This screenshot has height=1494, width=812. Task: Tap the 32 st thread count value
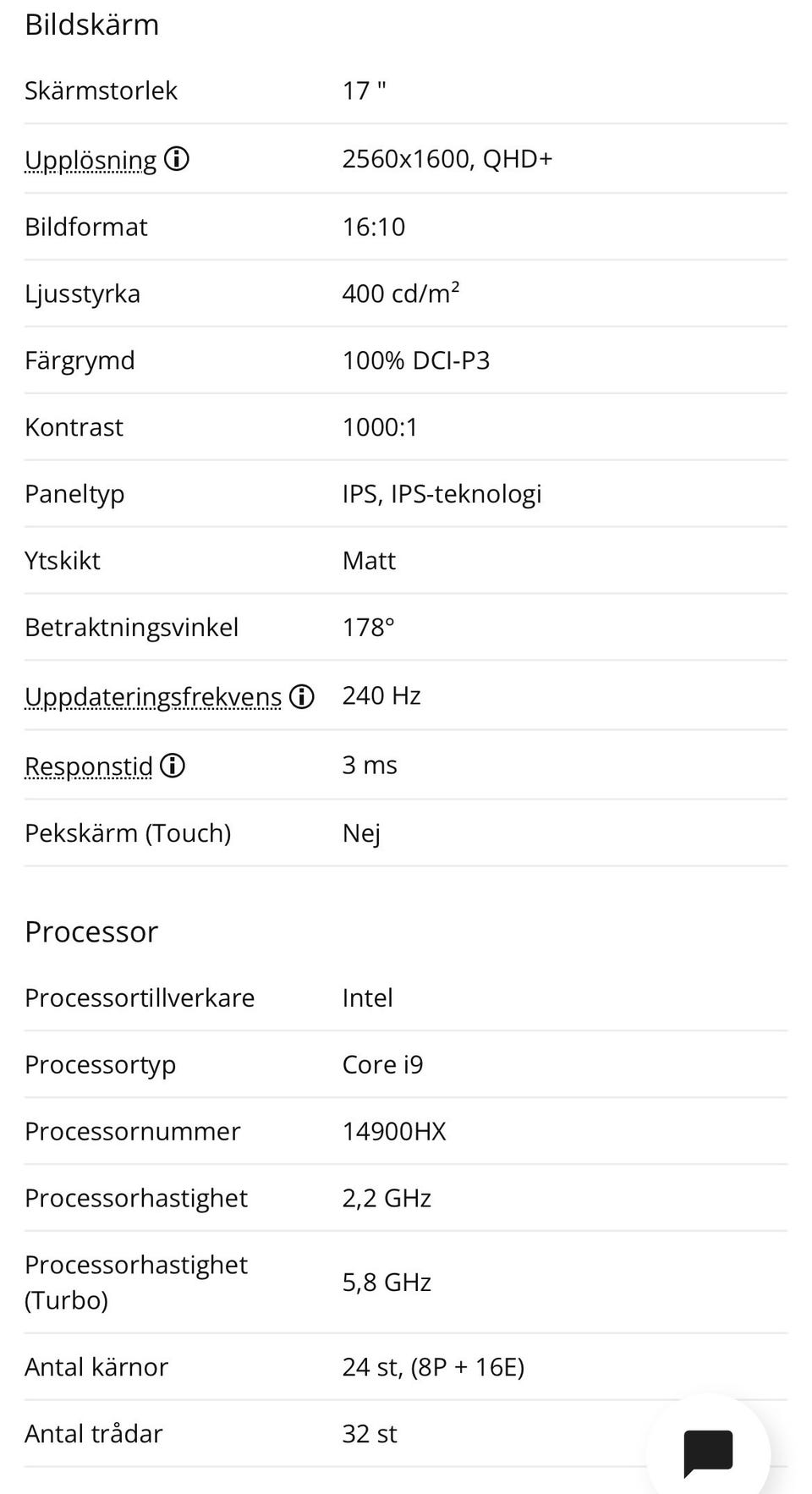coord(370,1434)
